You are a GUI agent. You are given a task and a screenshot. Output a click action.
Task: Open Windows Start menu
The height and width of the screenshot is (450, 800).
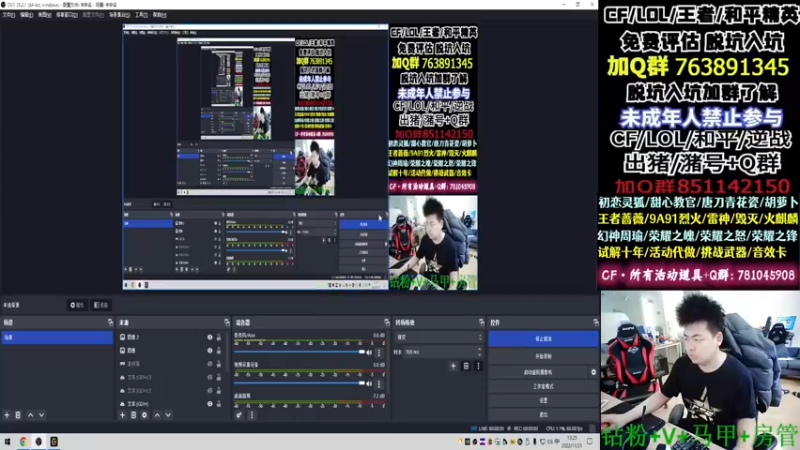pyautogui.click(x=8, y=442)
